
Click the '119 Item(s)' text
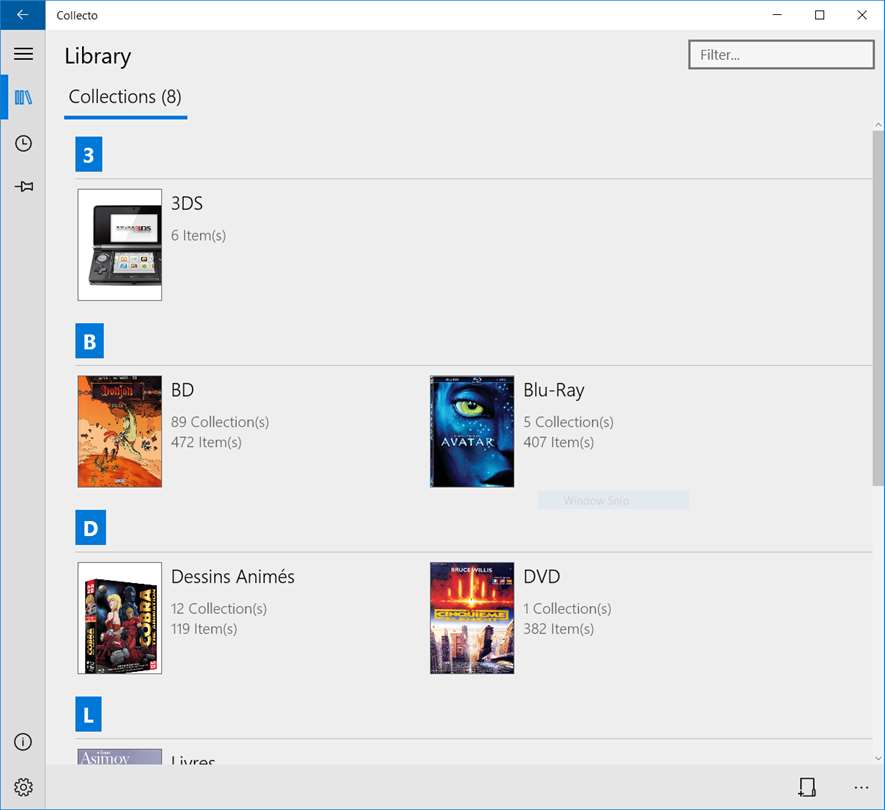coord(204,629)
